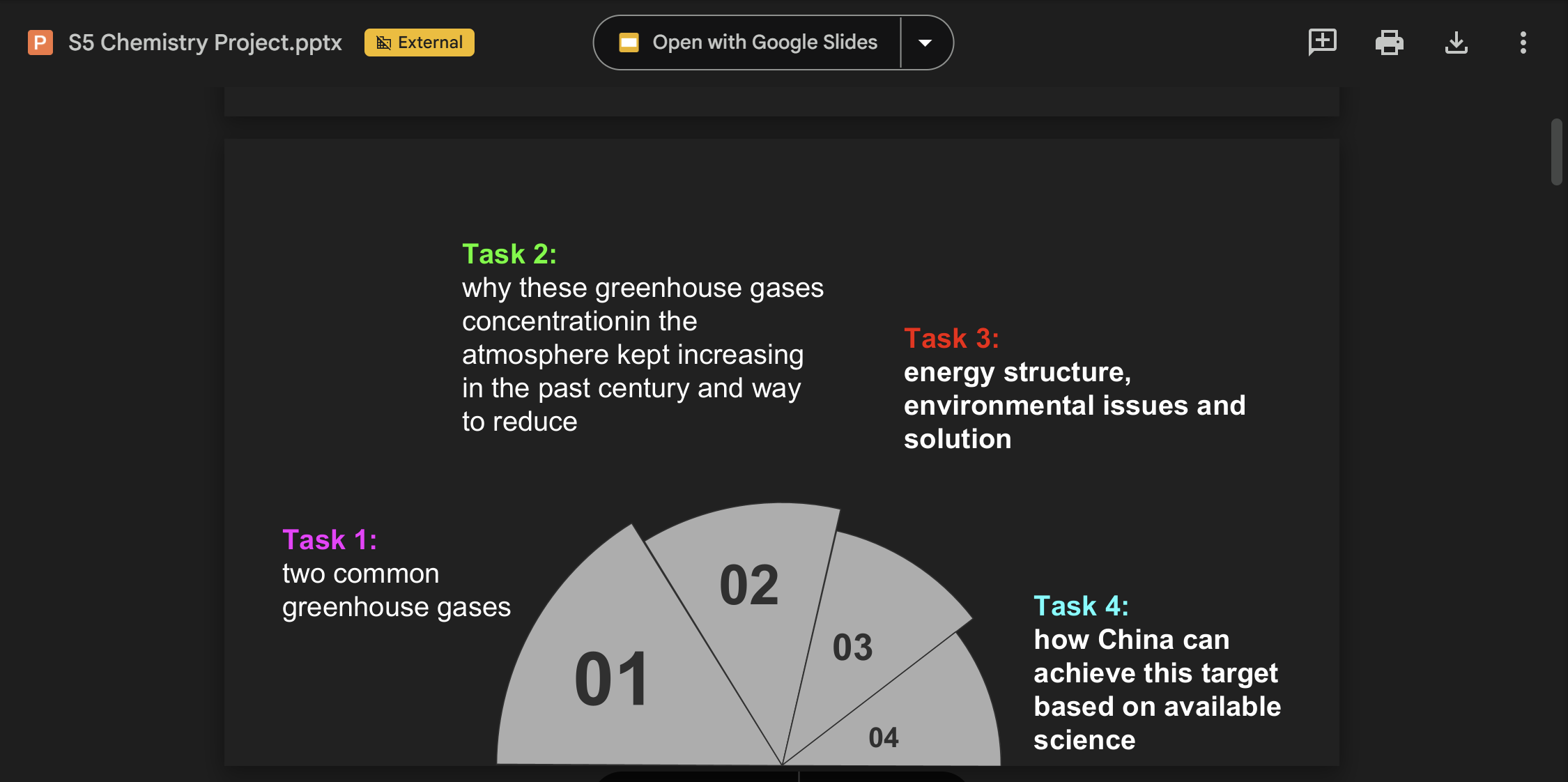Screen dimensions: 1568x782
Task: Expand the Open with dropdown arrow
Action: point(925,43)
